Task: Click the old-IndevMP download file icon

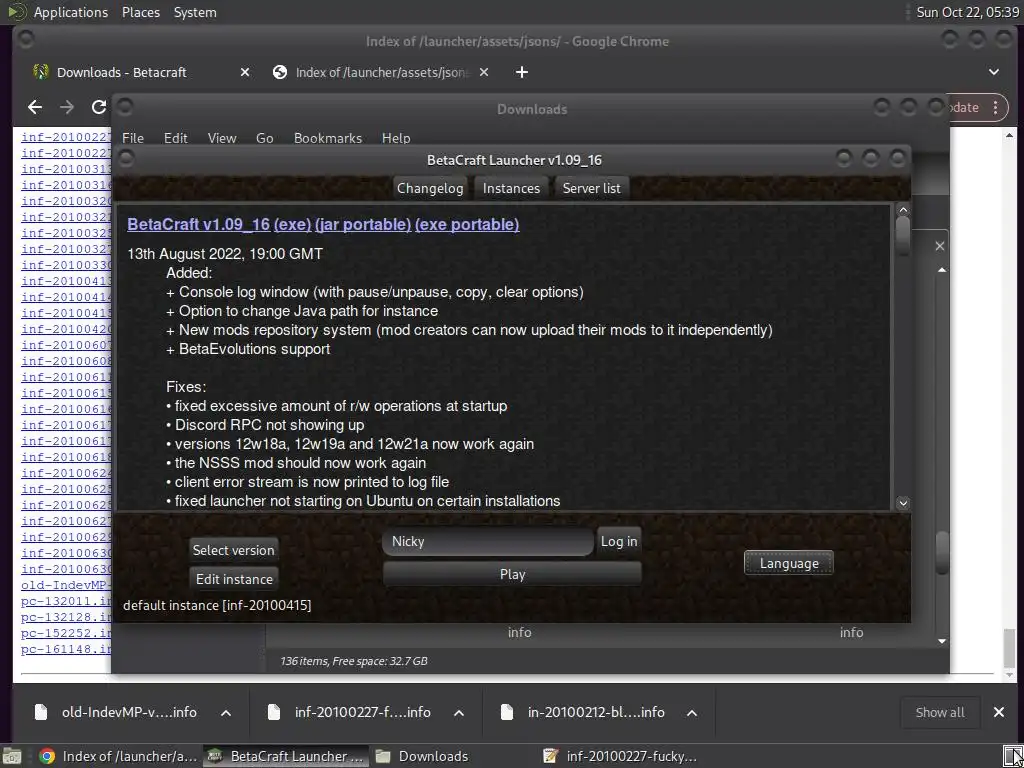Action: (41, 712)
